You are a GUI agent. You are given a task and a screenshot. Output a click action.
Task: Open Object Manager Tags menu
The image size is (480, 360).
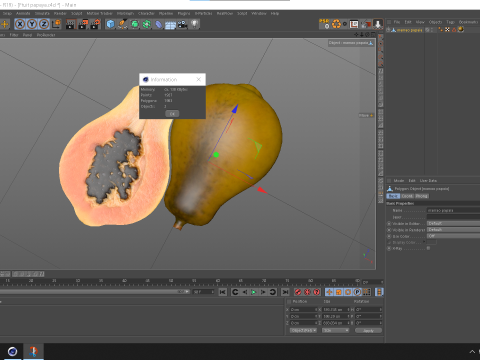[x=450, y=22]
